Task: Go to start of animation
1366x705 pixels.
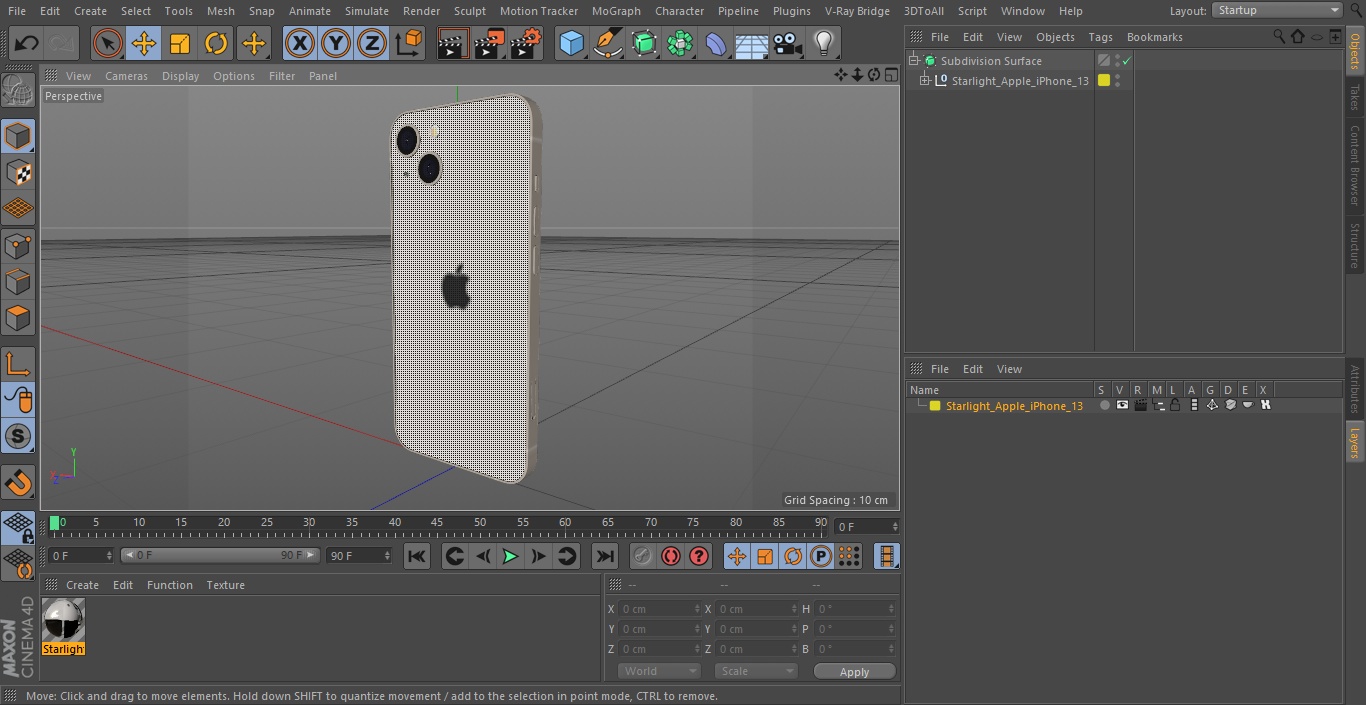Action: tap(417, 556)
